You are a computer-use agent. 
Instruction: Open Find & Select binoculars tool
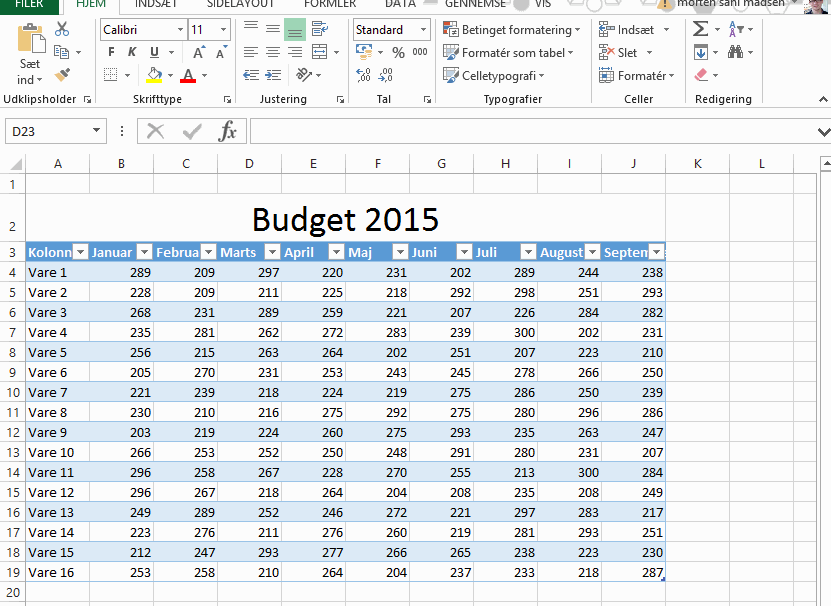click(736, 52)
